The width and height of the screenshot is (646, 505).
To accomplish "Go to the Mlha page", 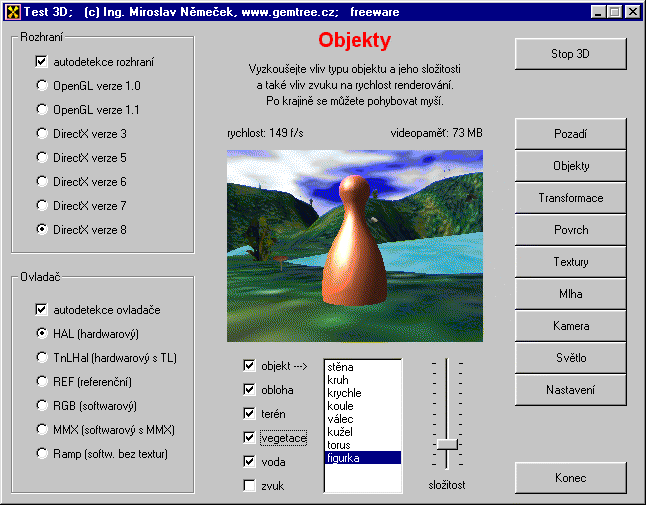I will point(570,294).
